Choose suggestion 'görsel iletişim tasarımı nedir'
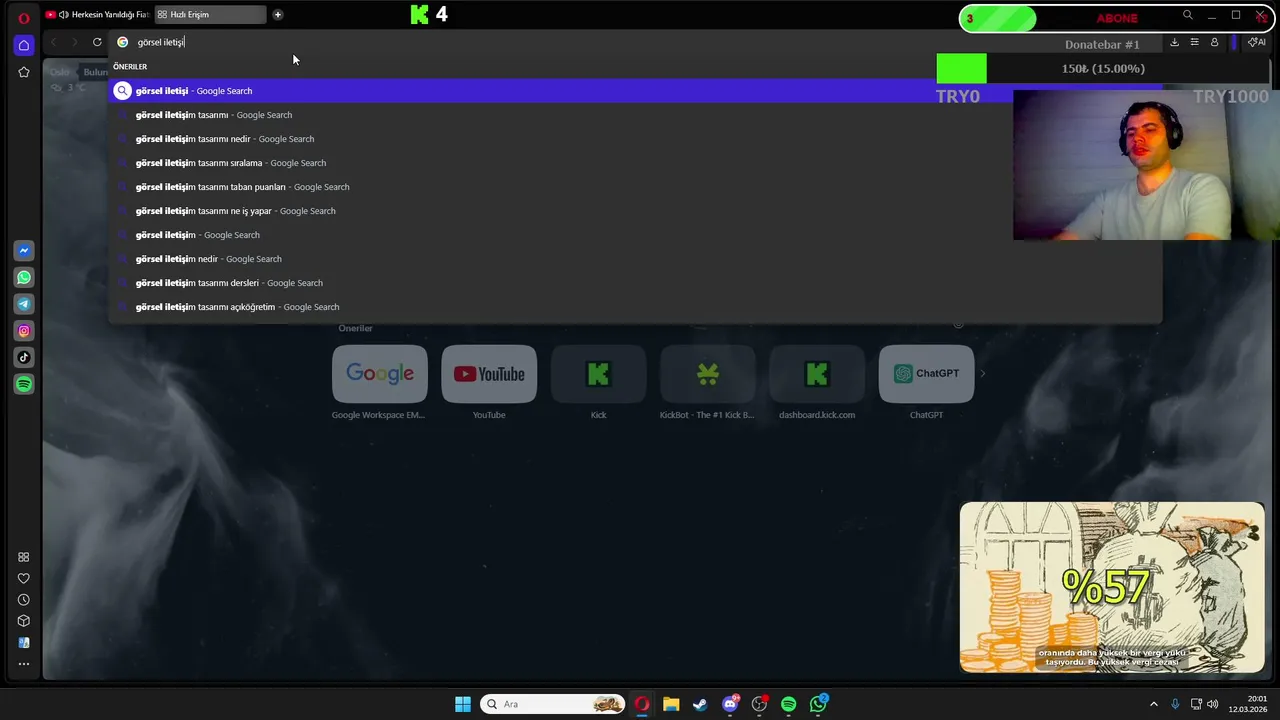 coord(635,139)
